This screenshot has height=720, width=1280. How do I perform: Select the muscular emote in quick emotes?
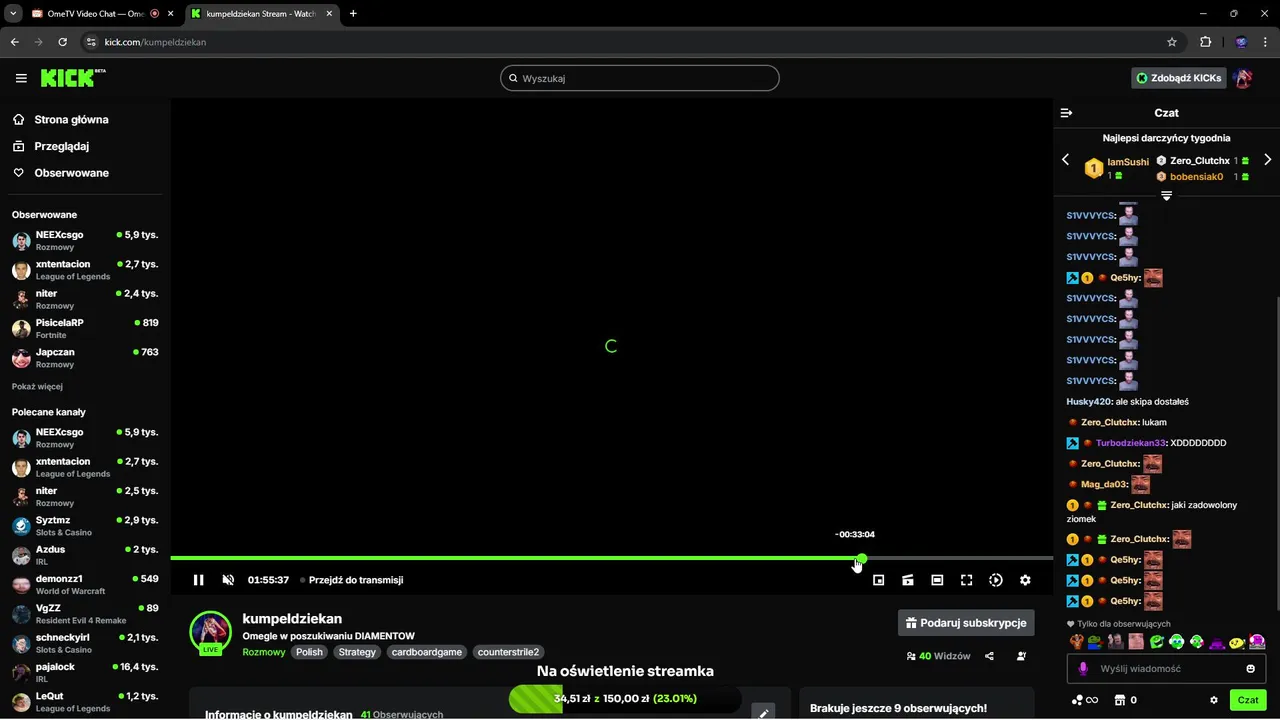coord(1076,642)
